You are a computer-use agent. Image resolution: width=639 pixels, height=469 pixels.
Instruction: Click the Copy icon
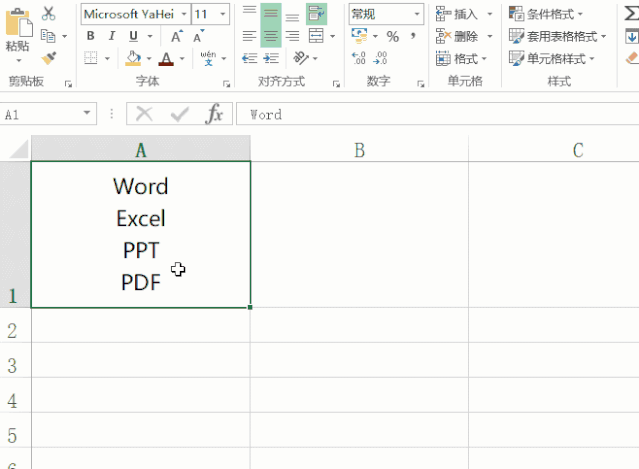[x=48, y=36]
